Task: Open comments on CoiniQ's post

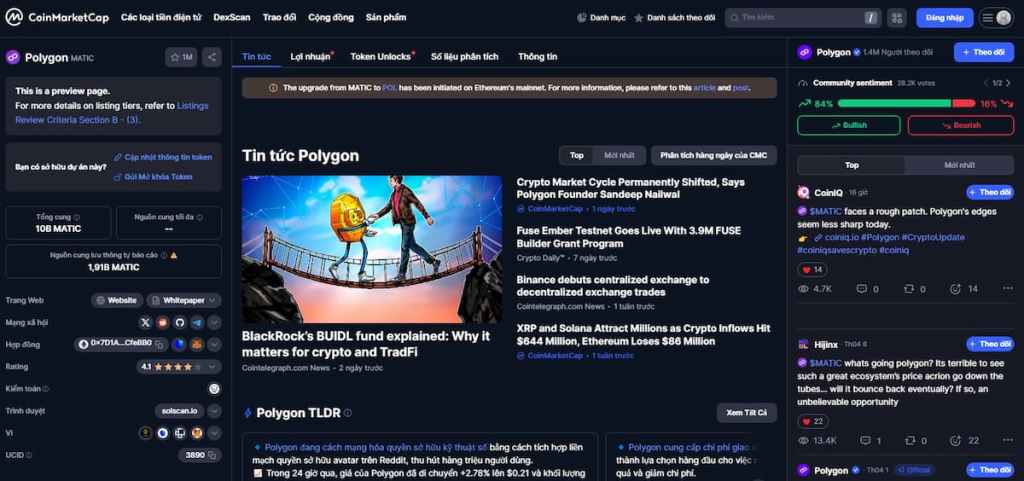Action: tap(867, 288)
